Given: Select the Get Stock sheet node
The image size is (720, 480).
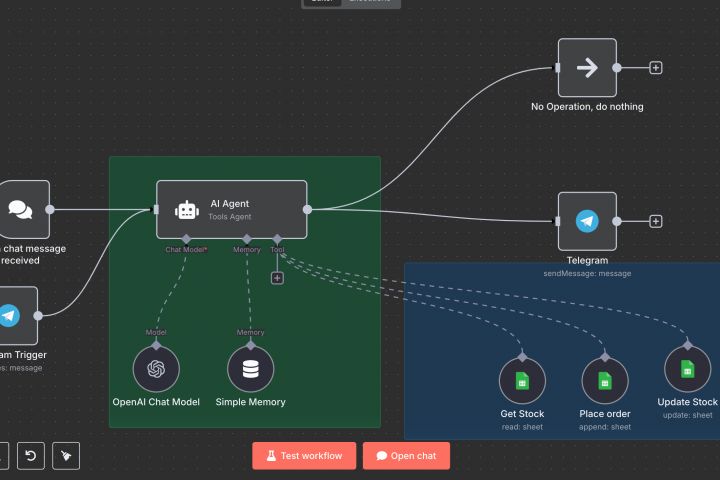Looking at the screenshot, I should [522, 381].
